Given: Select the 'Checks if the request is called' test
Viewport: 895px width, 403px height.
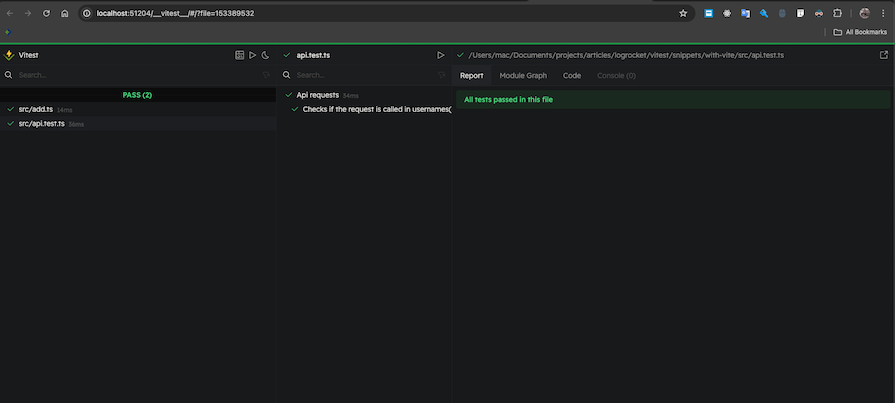Looking at the screenshot, I should click(x=376, y=109).
